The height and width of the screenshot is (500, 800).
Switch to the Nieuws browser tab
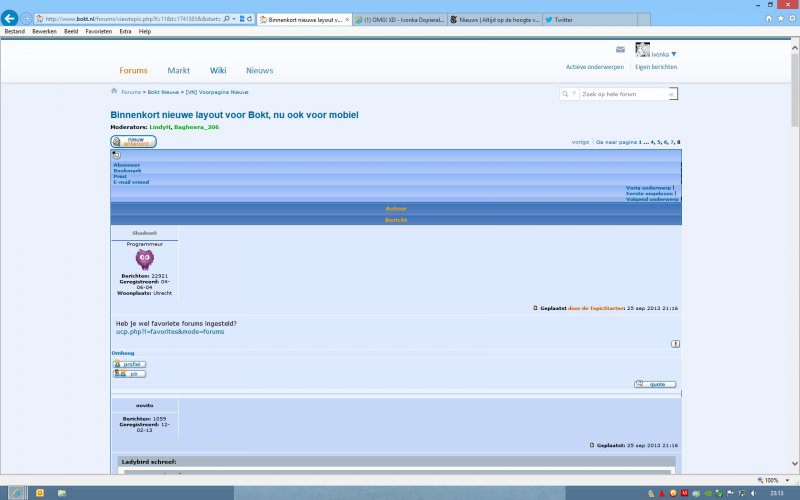point(495,19)
